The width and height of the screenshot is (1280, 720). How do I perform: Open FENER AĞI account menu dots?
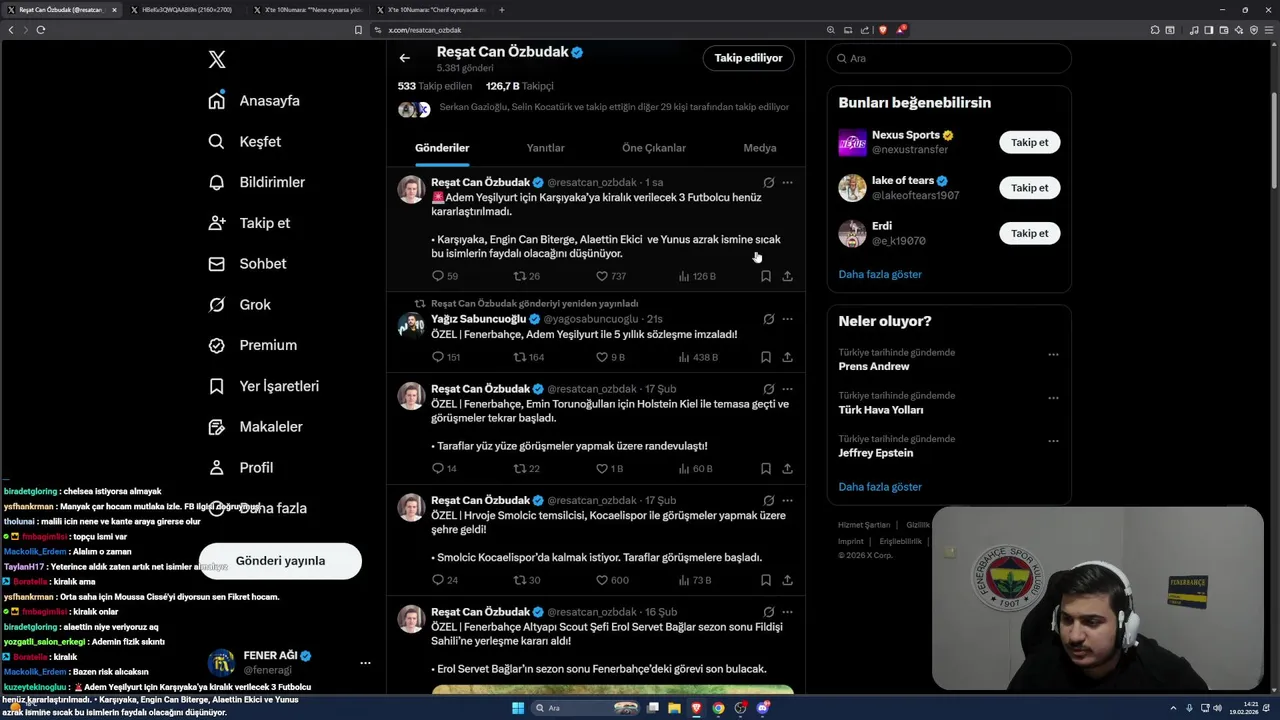click(x=365, y=663)
